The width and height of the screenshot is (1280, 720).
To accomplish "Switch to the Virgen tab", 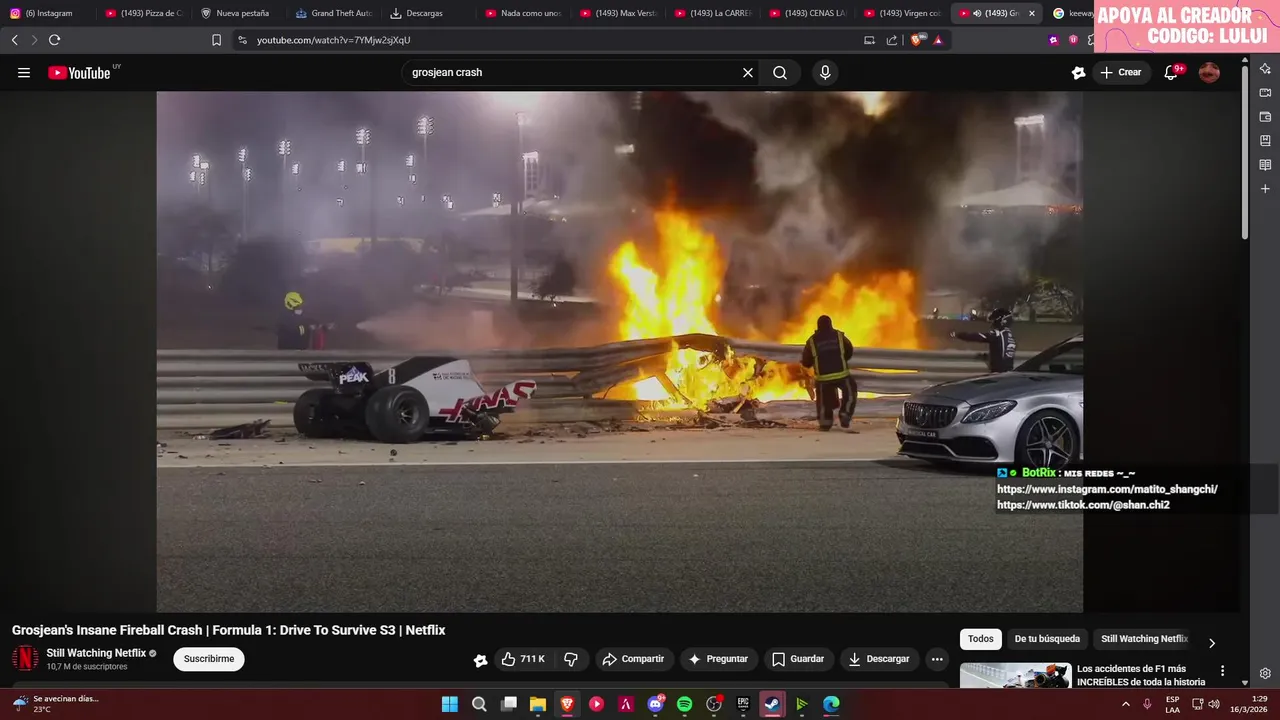I will pos(903,13).
